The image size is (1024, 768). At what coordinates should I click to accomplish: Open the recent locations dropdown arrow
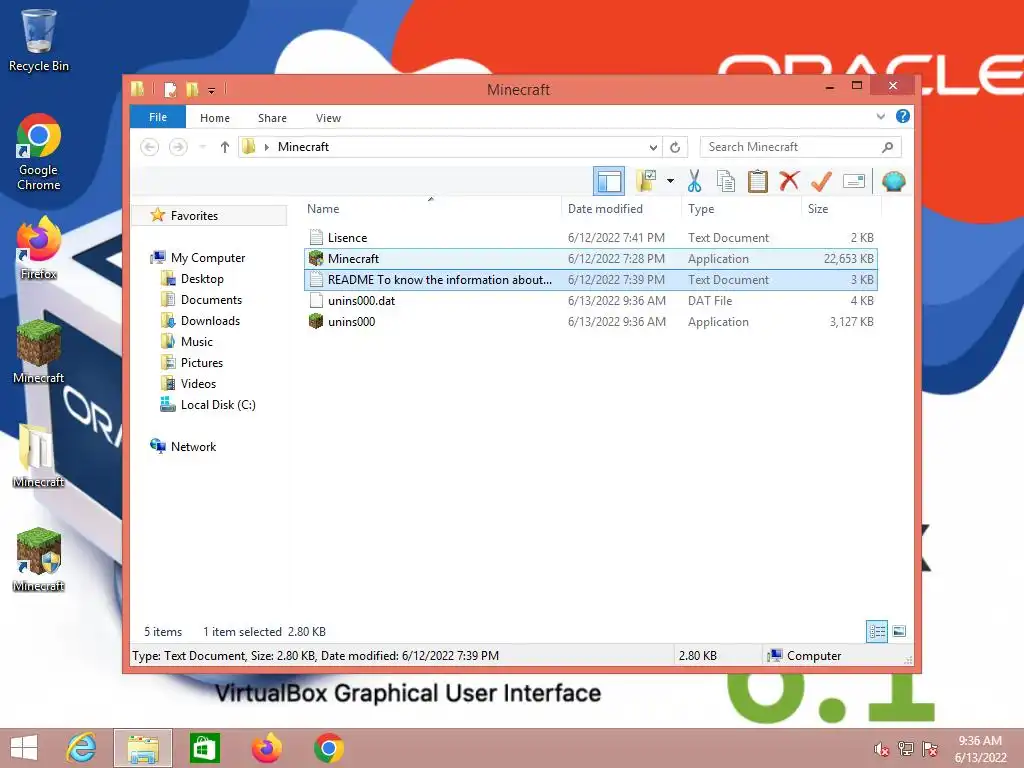202,147
